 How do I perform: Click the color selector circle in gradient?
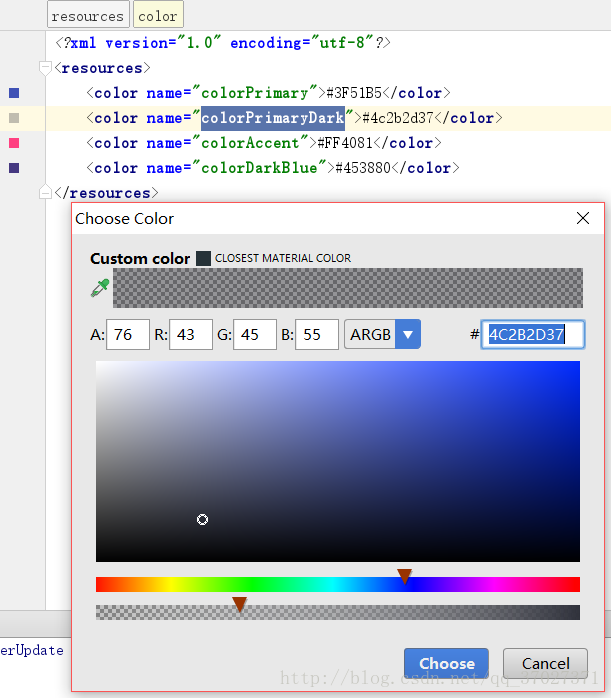pos(202,519)
